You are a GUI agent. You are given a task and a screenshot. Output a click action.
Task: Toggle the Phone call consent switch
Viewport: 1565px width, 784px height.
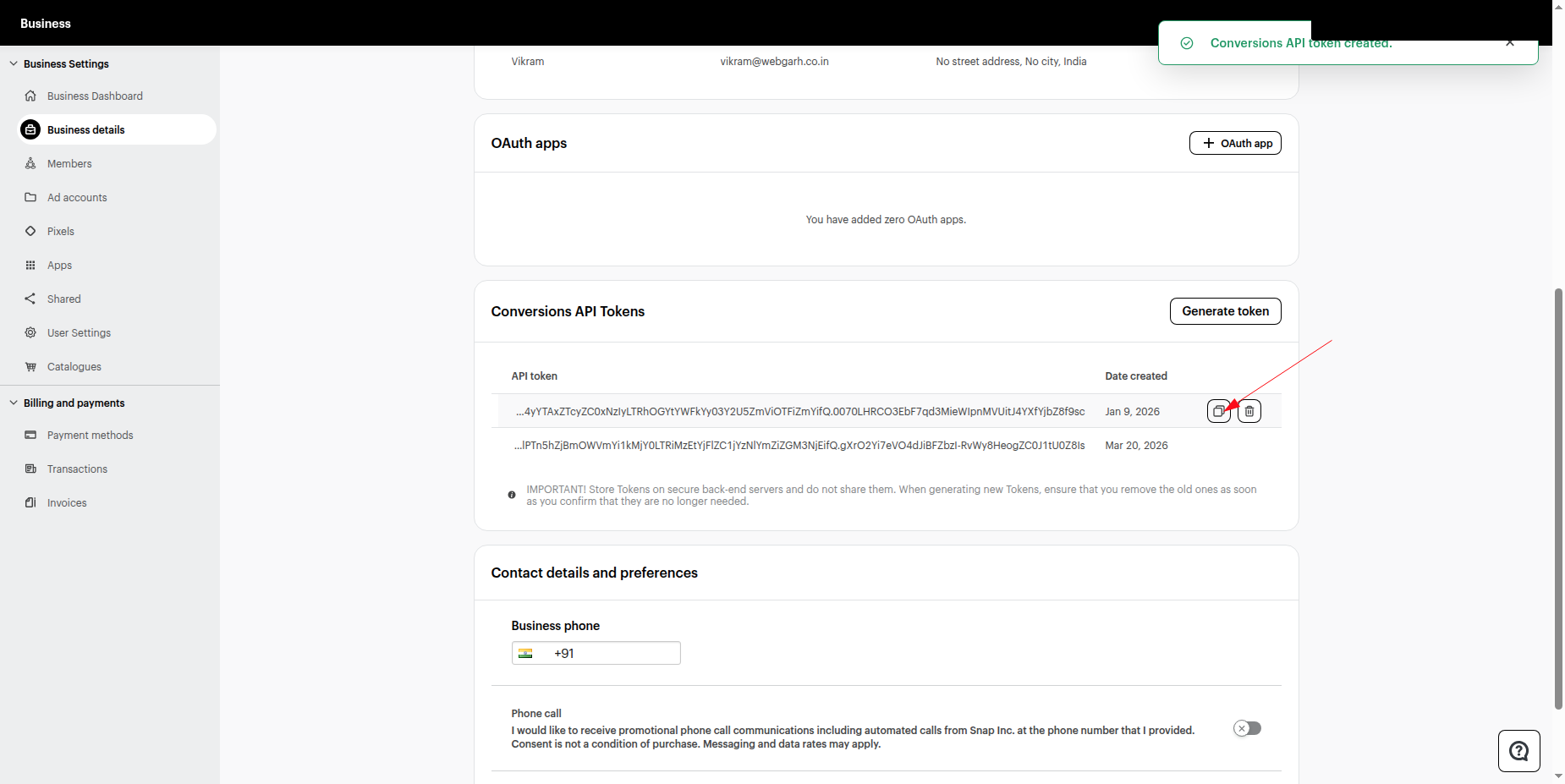1247,728
